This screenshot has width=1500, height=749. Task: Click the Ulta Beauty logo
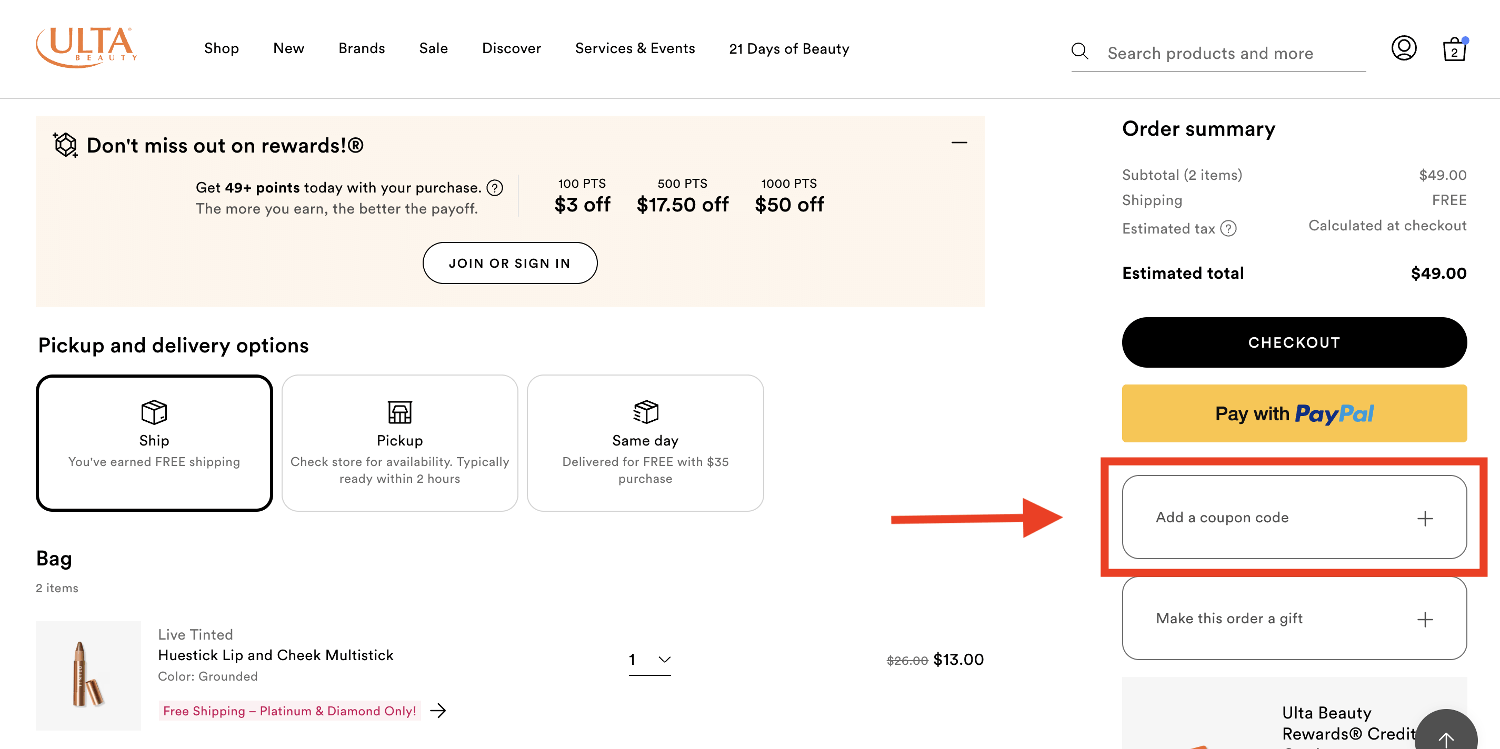pyautogui.click(x=86, y=47)
